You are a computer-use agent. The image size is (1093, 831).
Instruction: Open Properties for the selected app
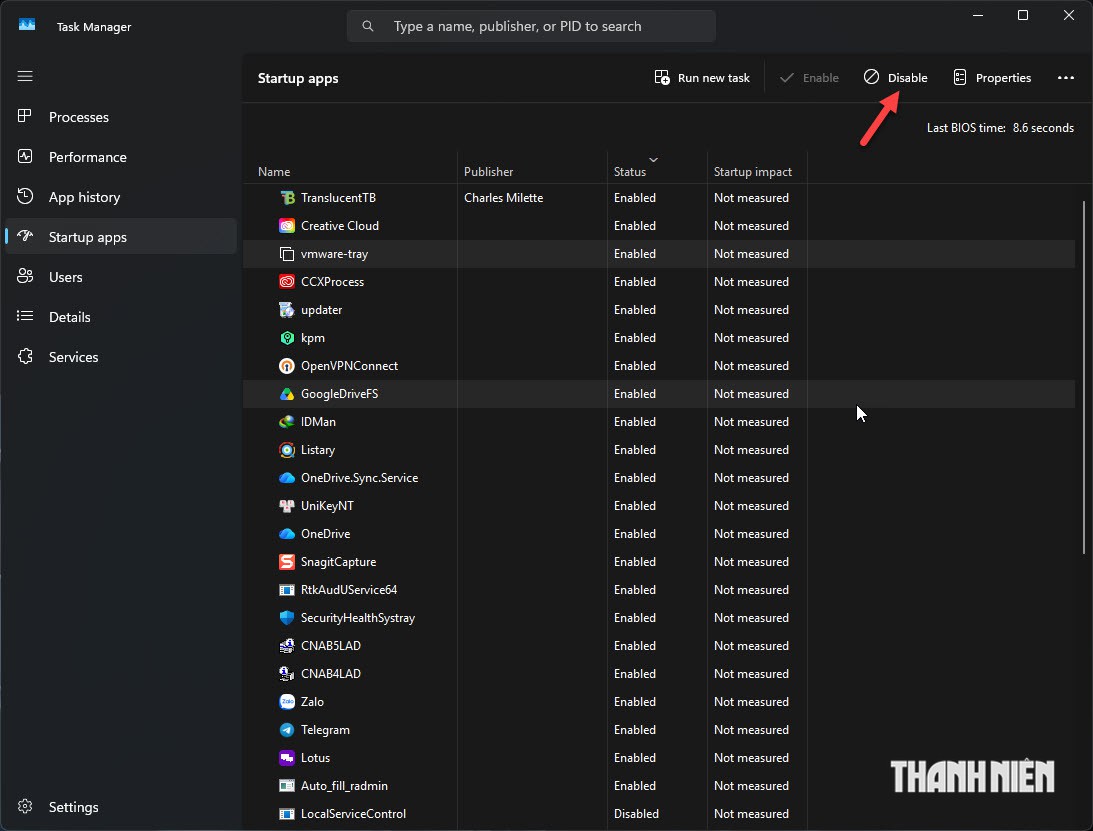992,77
